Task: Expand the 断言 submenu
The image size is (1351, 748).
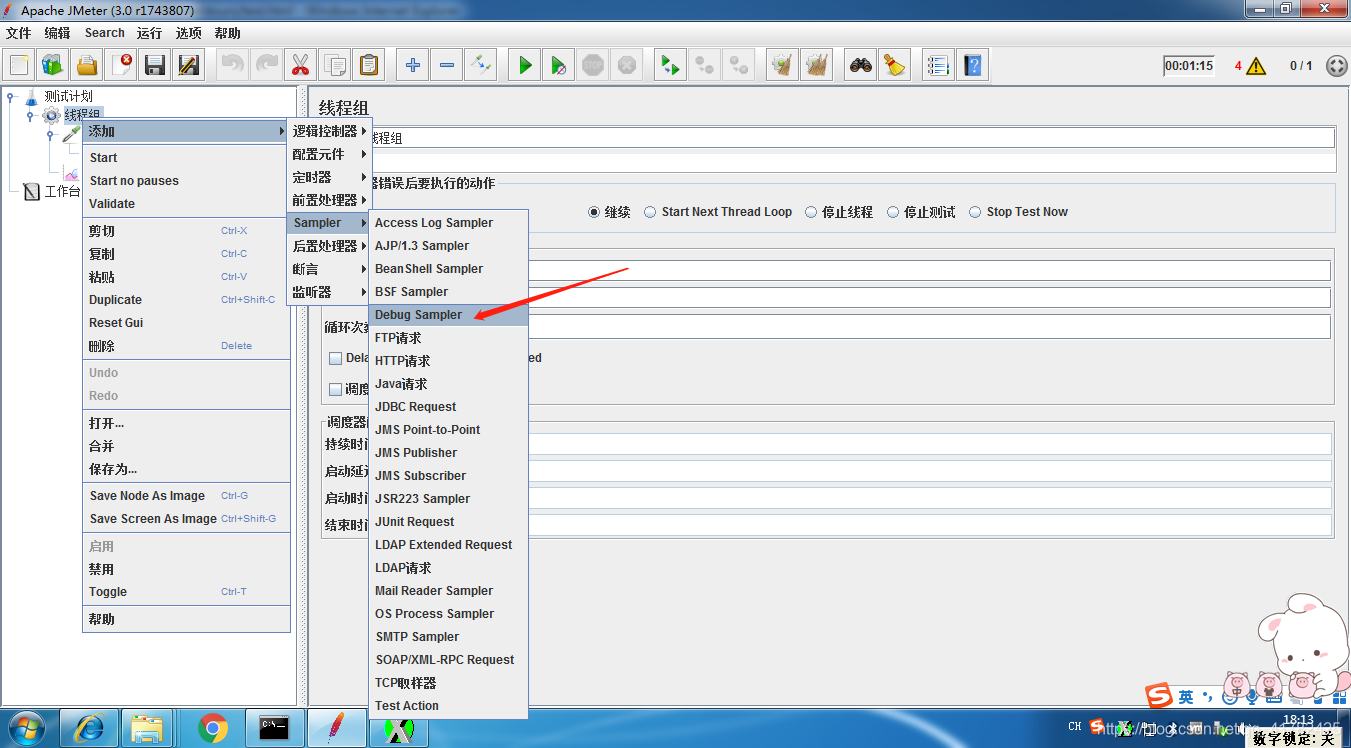Action: (x=329, y=269)
